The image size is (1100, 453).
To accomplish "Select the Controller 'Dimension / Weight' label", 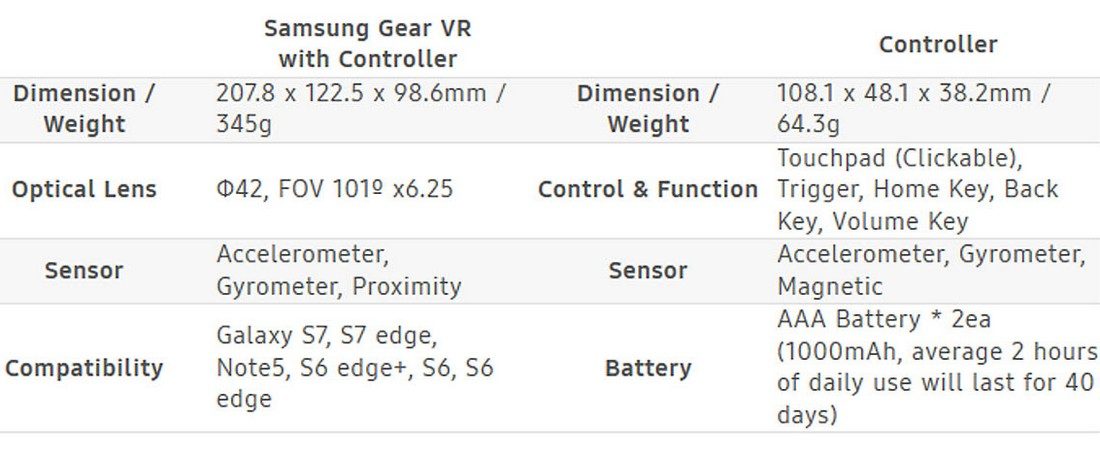I will [x=647, y=109].
